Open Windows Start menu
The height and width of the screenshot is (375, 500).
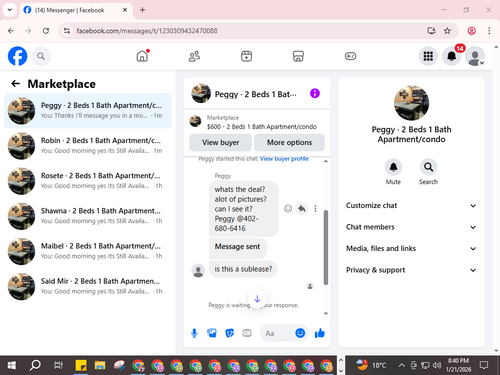[12, 365]
